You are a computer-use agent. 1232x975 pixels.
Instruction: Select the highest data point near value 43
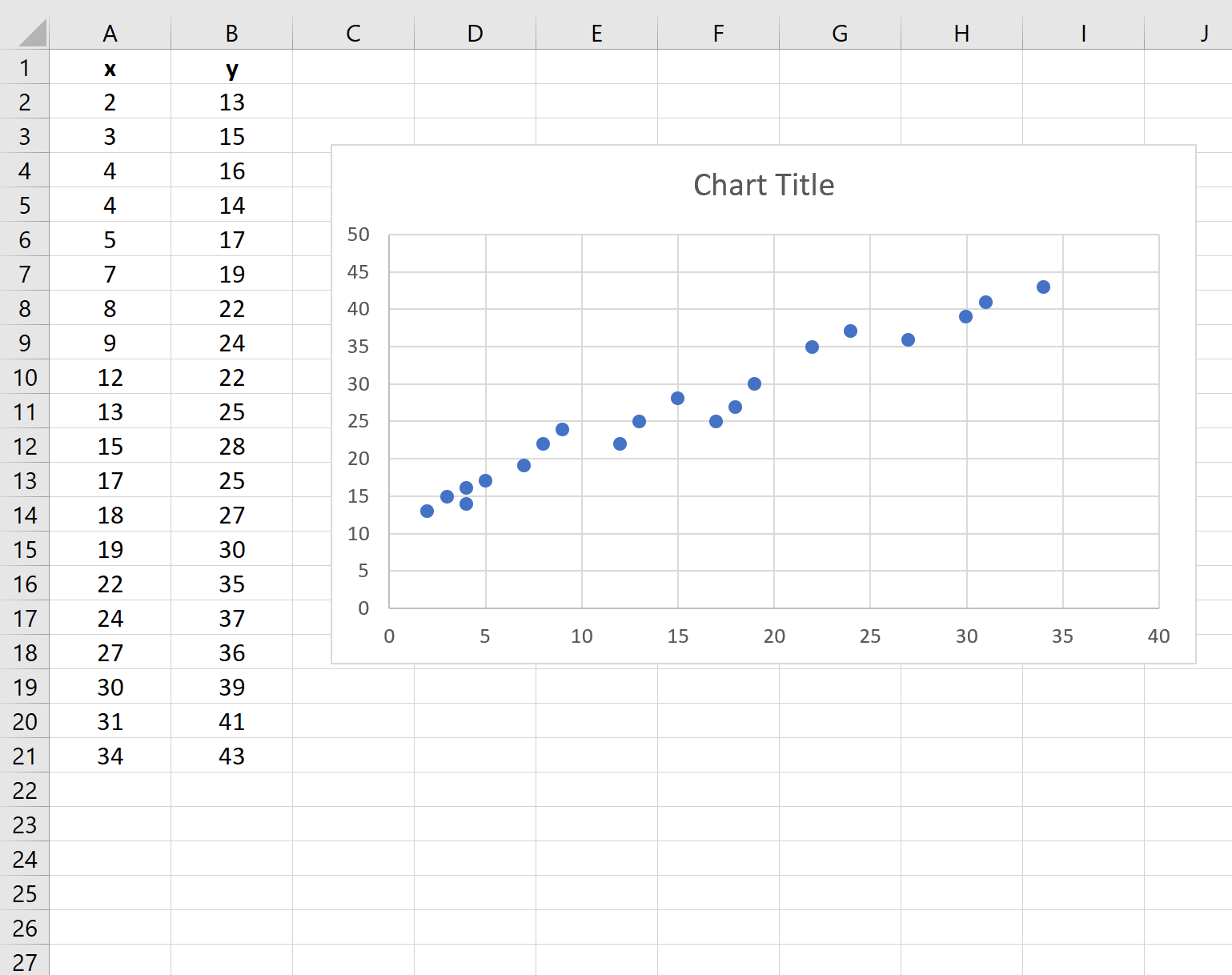pos(1042,285)
